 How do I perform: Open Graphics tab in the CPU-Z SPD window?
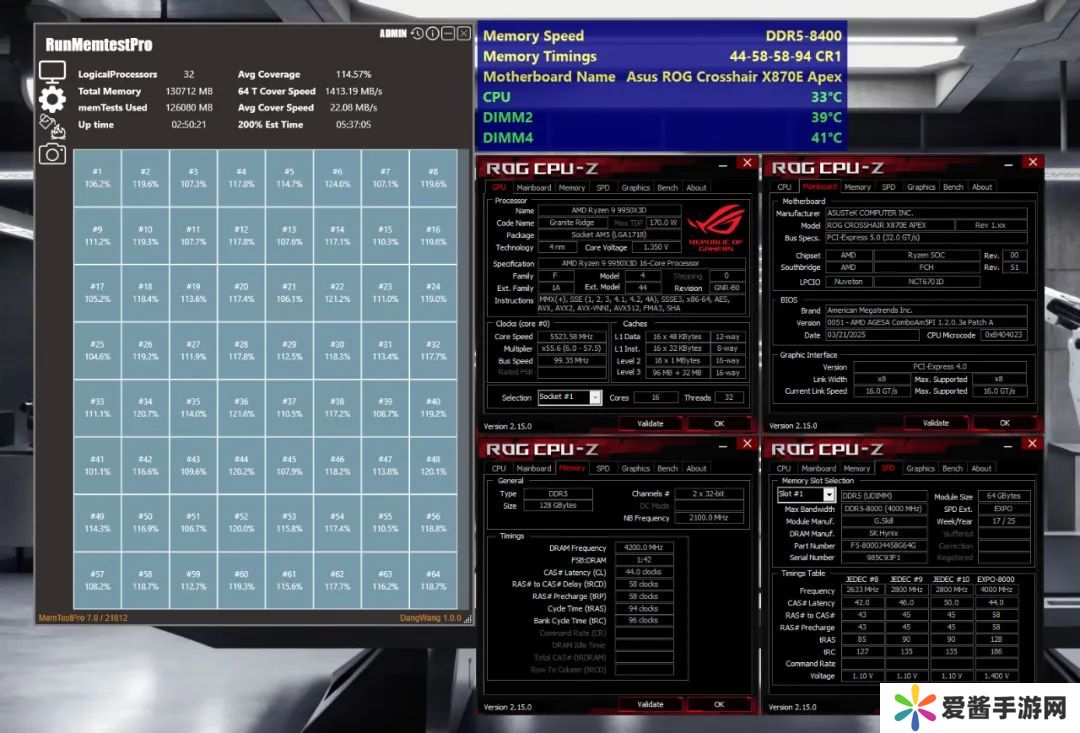click(920, 468)
